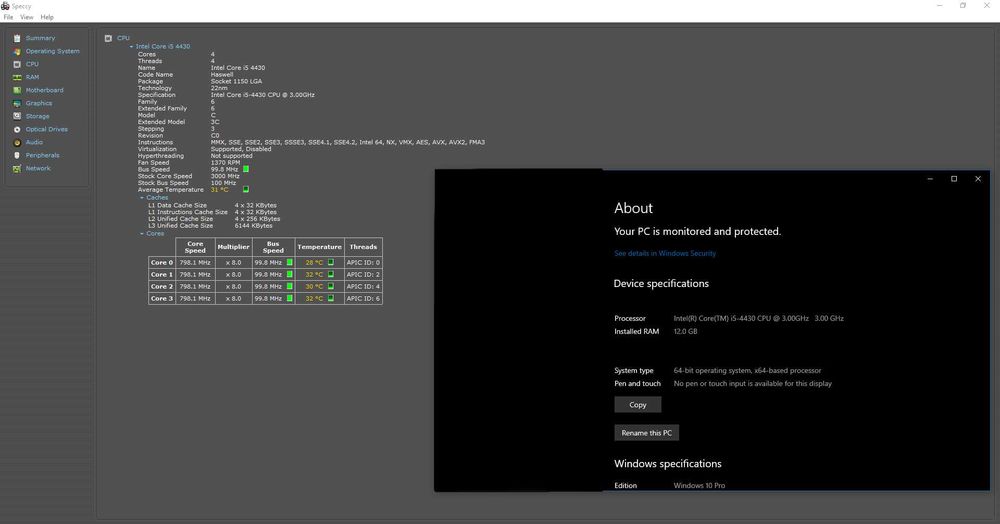Click the Installed RAM 12.0 GB value
The image size is (1000, 524).
click(x=686, y=331)
